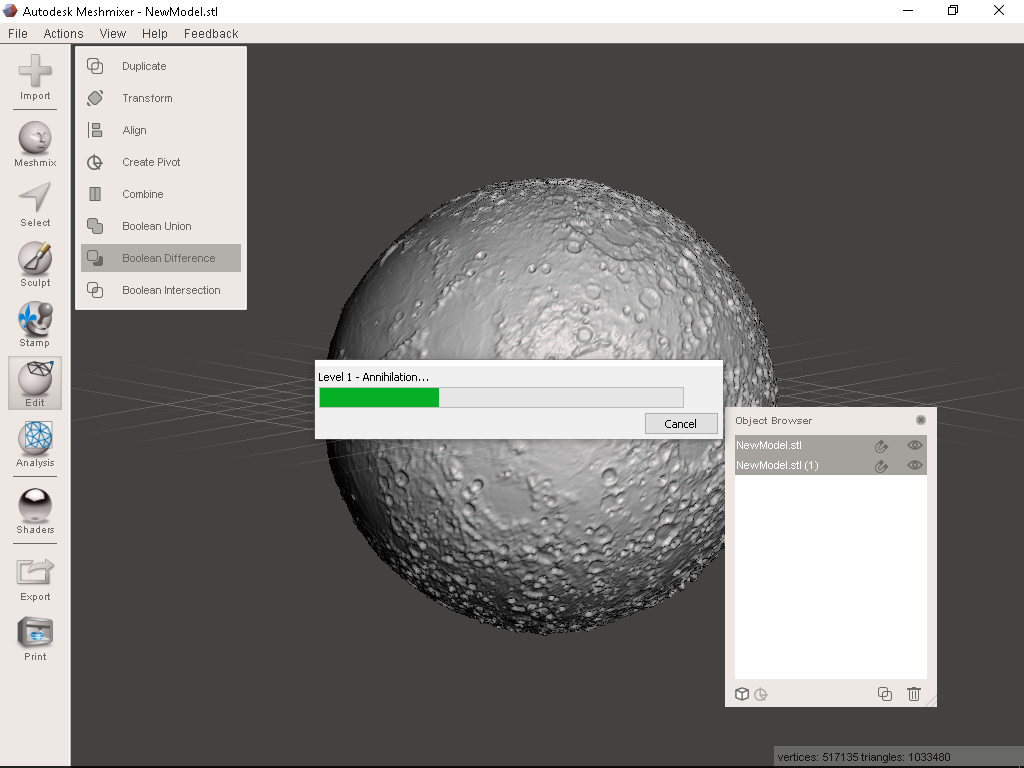1024x768 pixels.
Task: Open the Print tool
Action: click(34, 632)
